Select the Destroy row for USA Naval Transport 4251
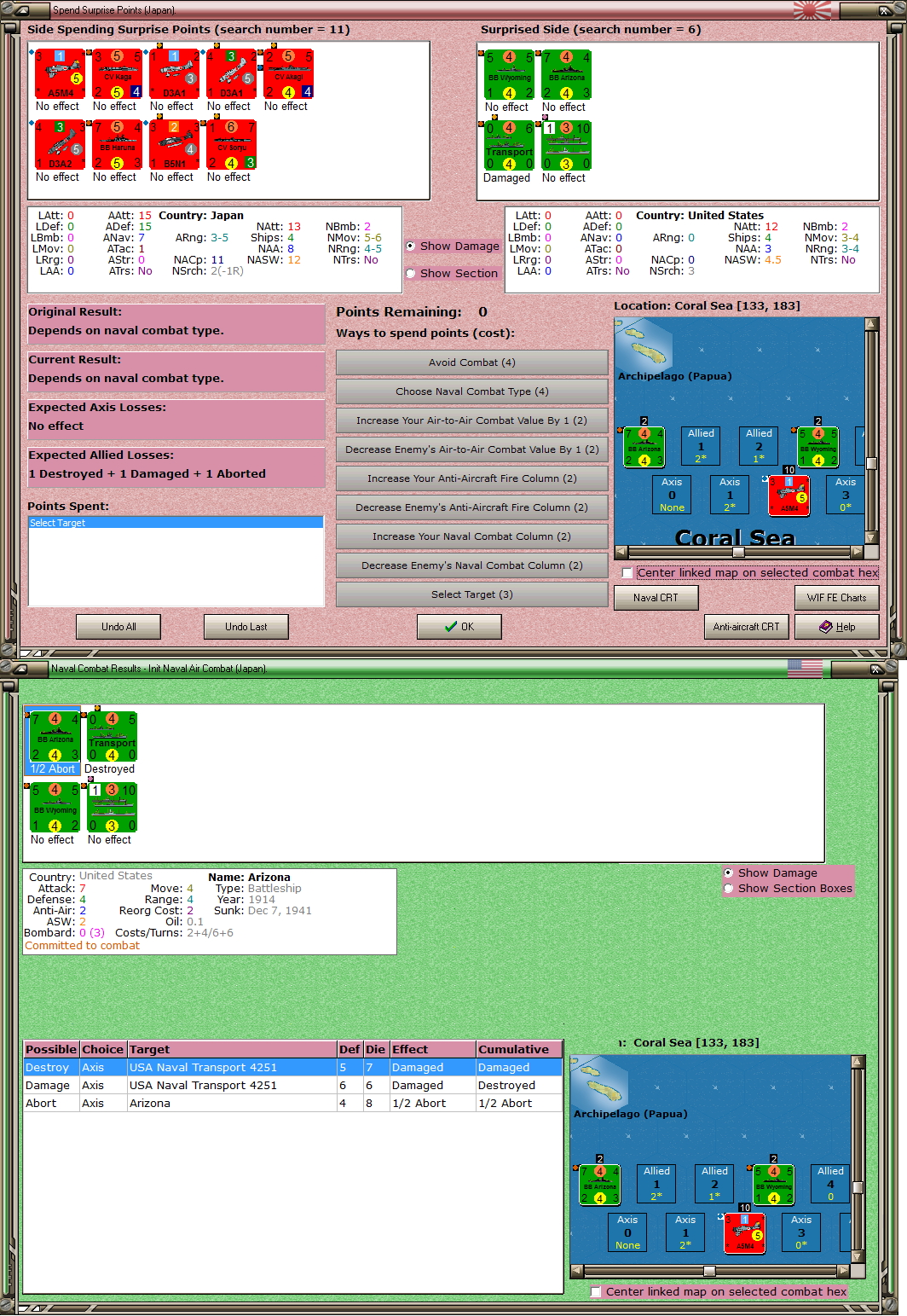The height and width of the screenshot is (1316, 907). coord(293,1068)
